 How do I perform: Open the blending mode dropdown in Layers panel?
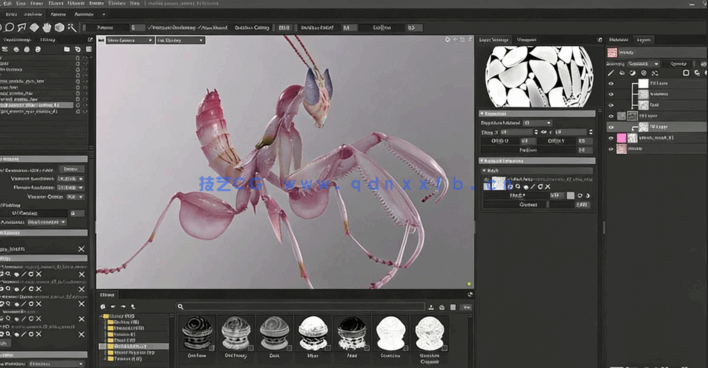coord(644,64)
